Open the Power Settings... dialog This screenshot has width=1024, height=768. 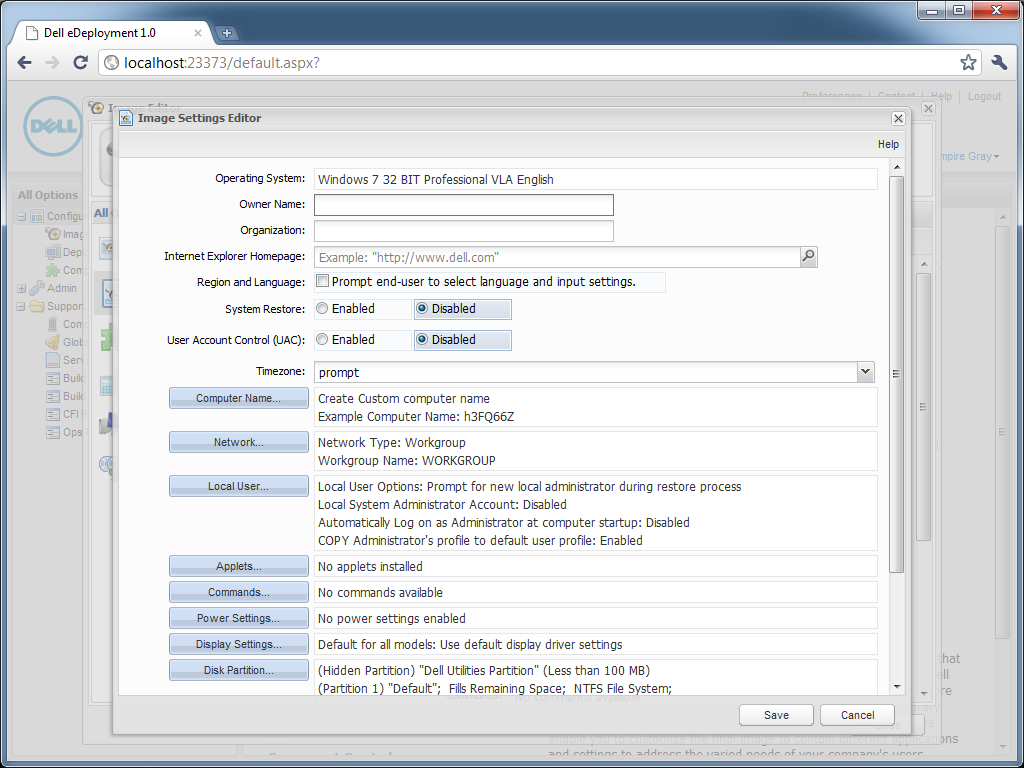[238, 618]
